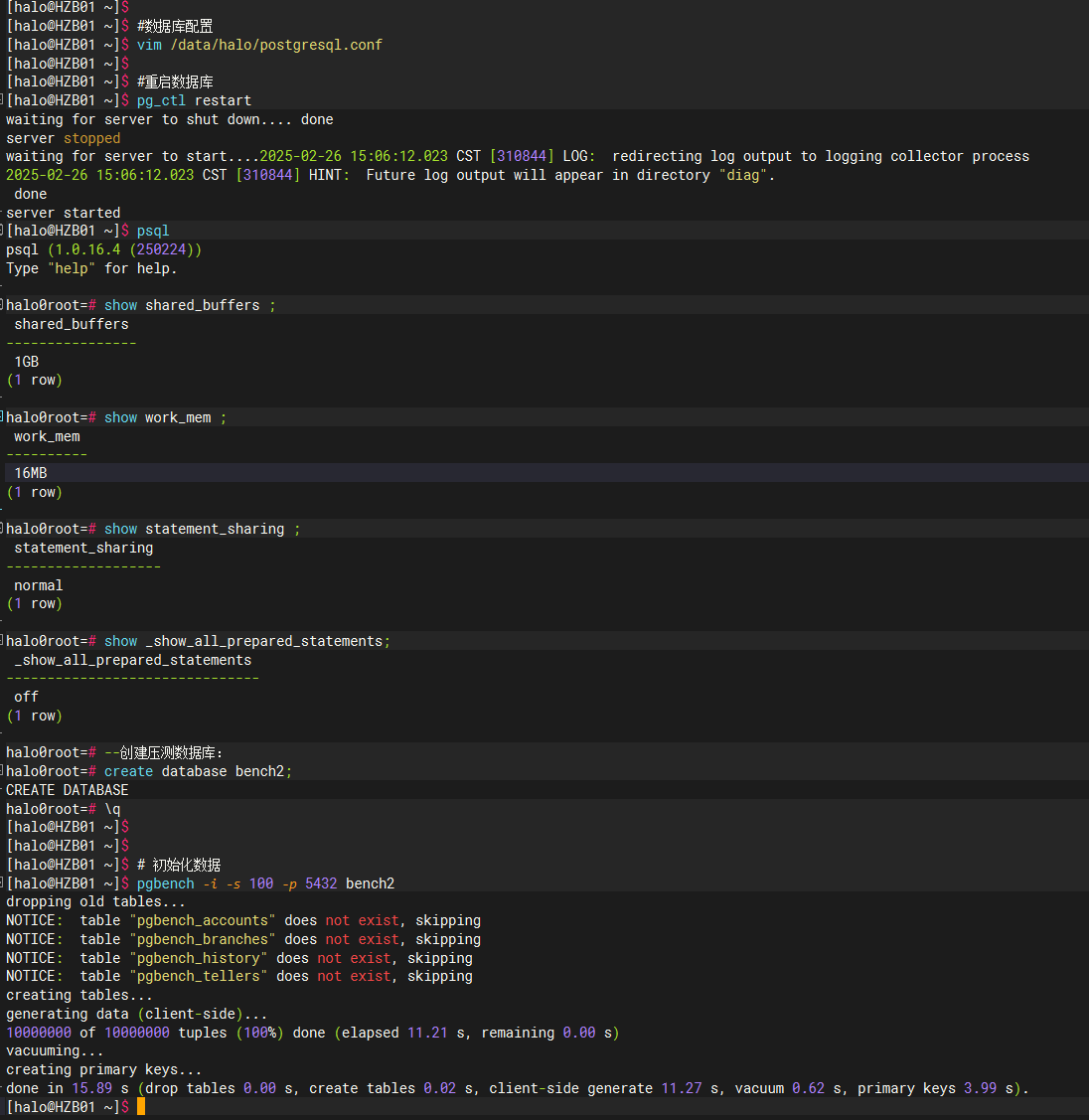Click the NOTICE line for "pgbench_history"
The image size is (1089, 1120).
239,958
